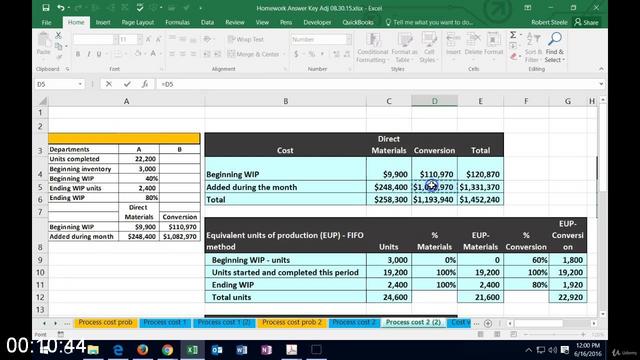Open Firefox from the taskbar
The width and height of the screenshot is (640, 360).
click(x=142, y=350)
